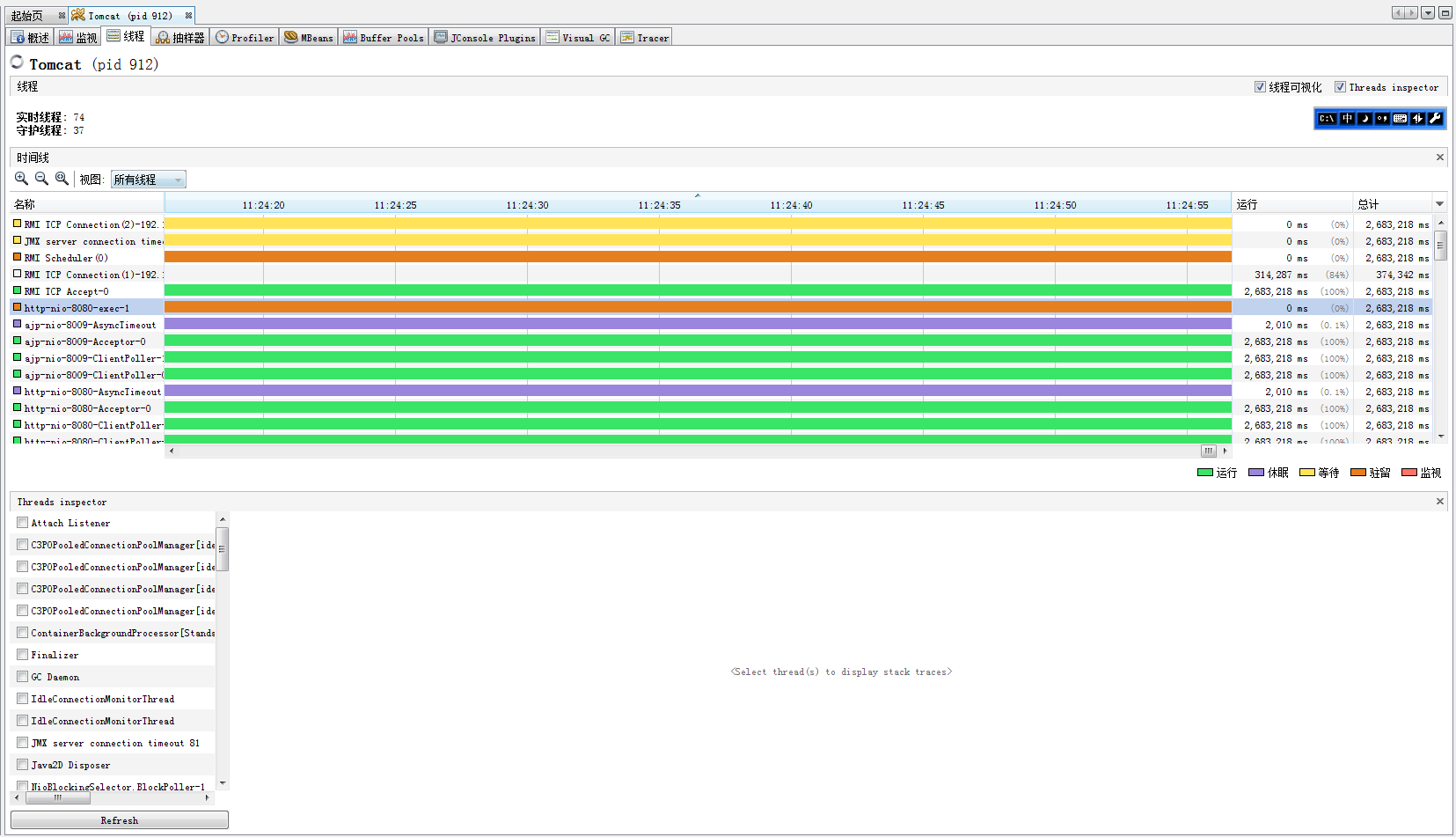1456x837 pixels.
Task: Check the Attach Listener thread
Action: tap(23, 523)
